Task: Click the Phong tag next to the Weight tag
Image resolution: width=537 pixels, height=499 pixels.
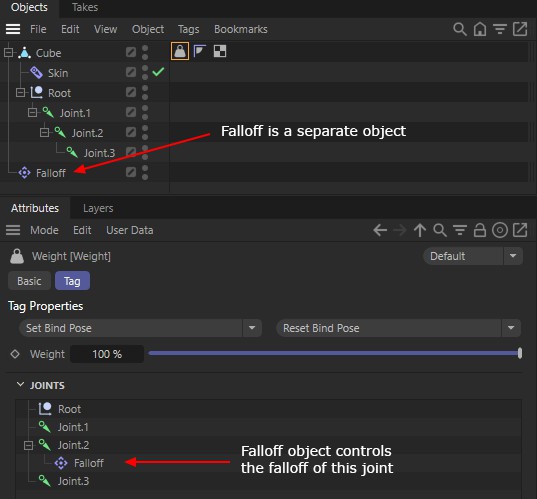Action: point(200,51)
